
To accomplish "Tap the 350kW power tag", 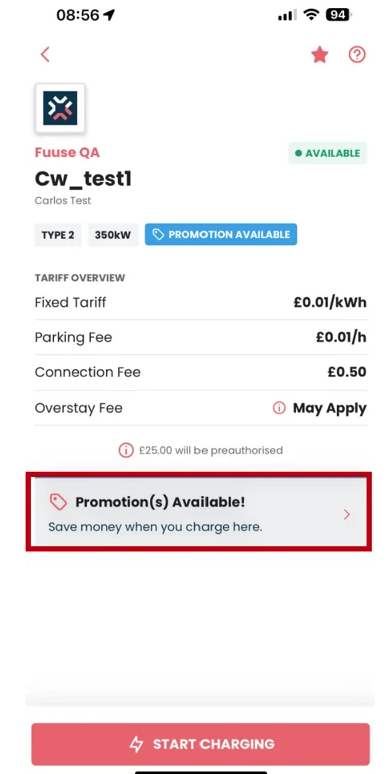I will (x=113, y=235).
